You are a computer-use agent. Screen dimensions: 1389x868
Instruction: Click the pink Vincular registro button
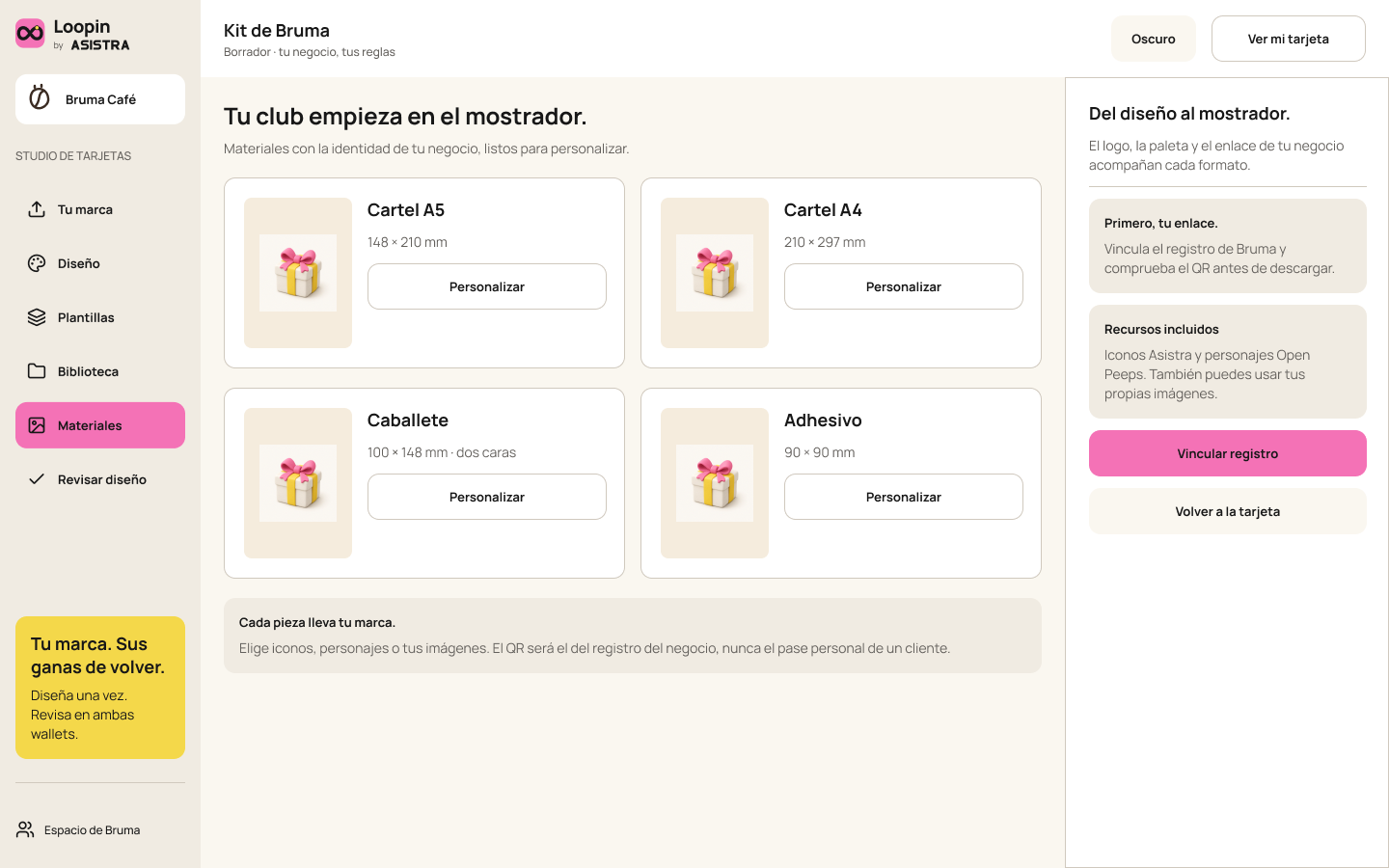1228,453
